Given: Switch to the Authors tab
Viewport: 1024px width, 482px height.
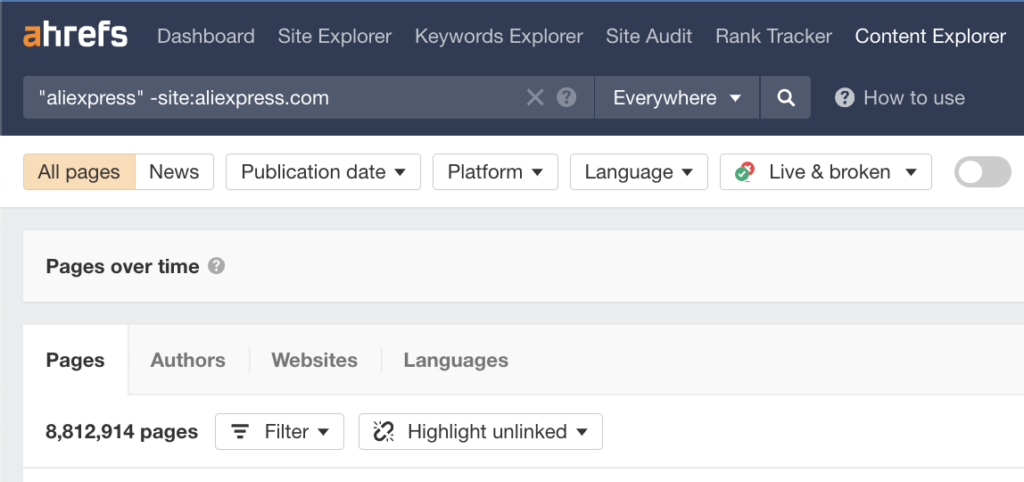Looking at the screenshot, I should (188, 360).
